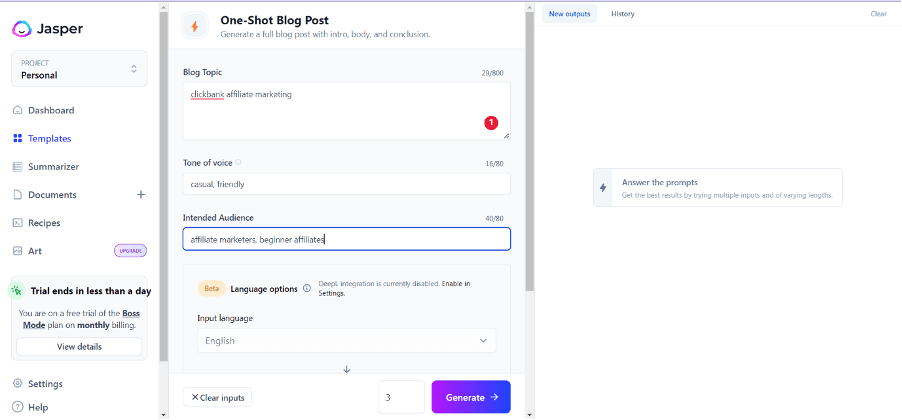Click the '40/80' character counter
Image resolution: width=902 pixels, height=420 pixels.
click(494, 219)
